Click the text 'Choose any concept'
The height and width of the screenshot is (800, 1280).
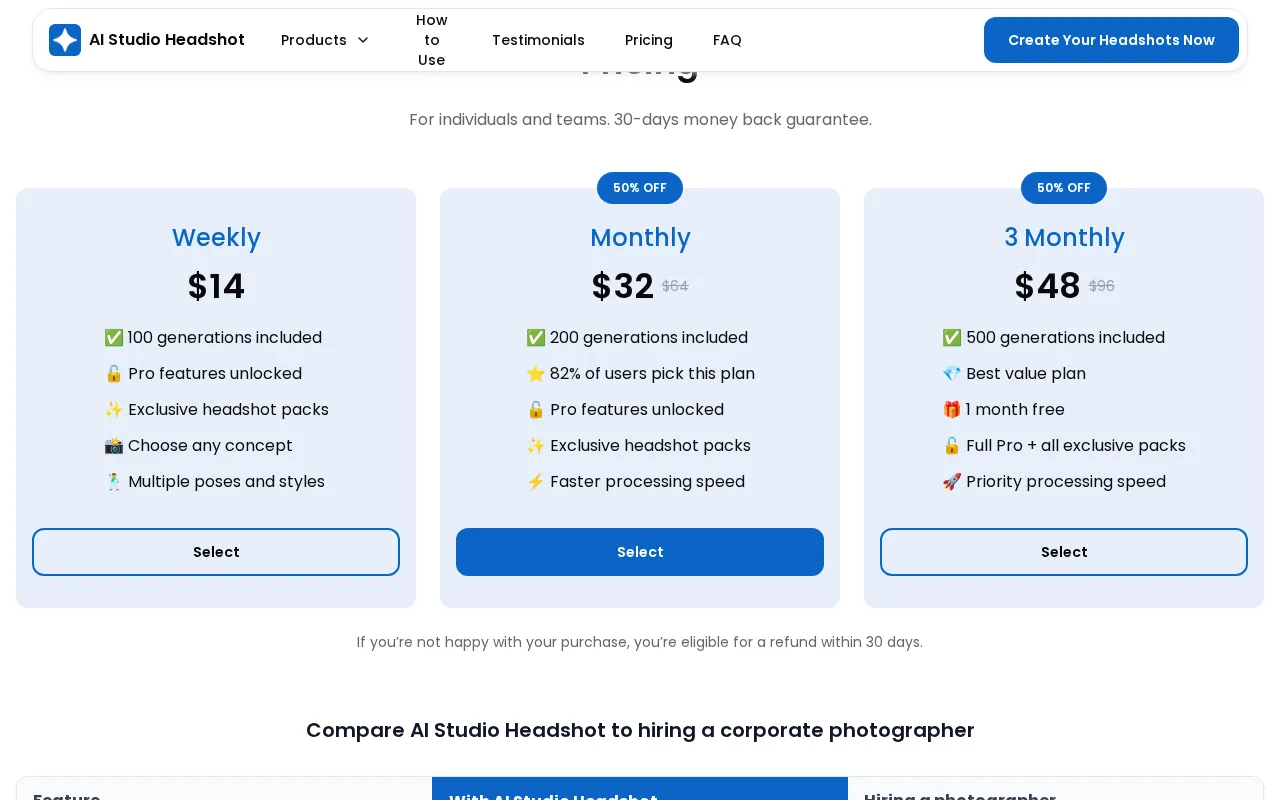click(210, 446)
